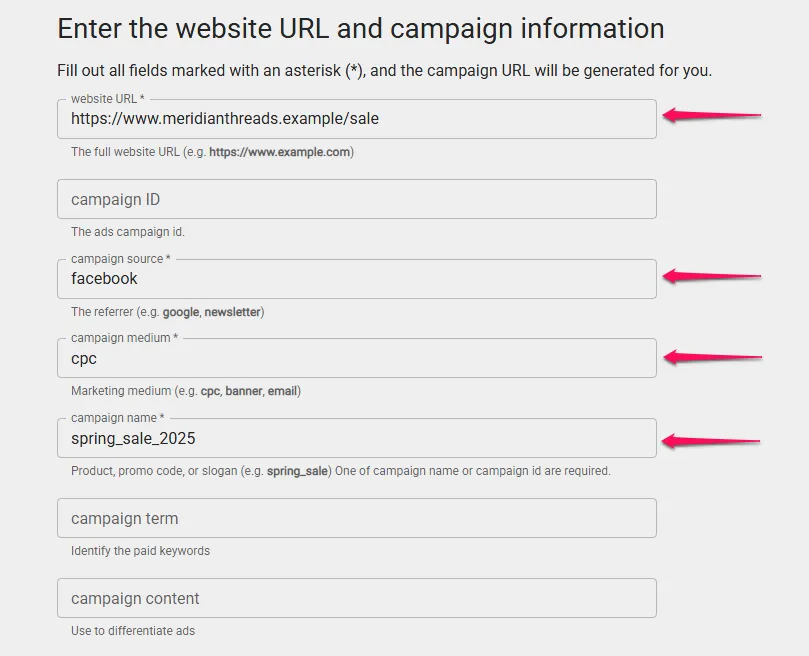The width and height of the screenshot is (809, 656).
Task: Click the "Fill out all fields" instruction text
Action: click(x=384, y=71)
